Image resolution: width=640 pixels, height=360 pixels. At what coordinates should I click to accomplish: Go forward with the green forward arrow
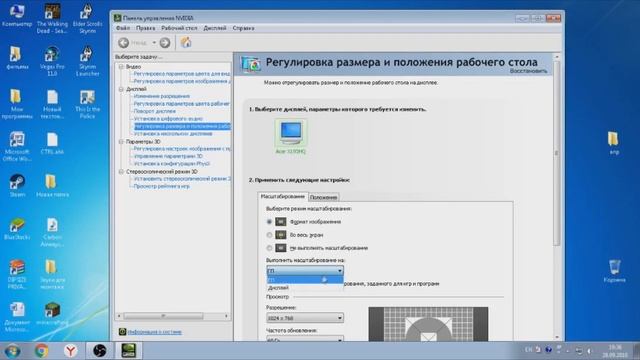[x=165, y=42]
